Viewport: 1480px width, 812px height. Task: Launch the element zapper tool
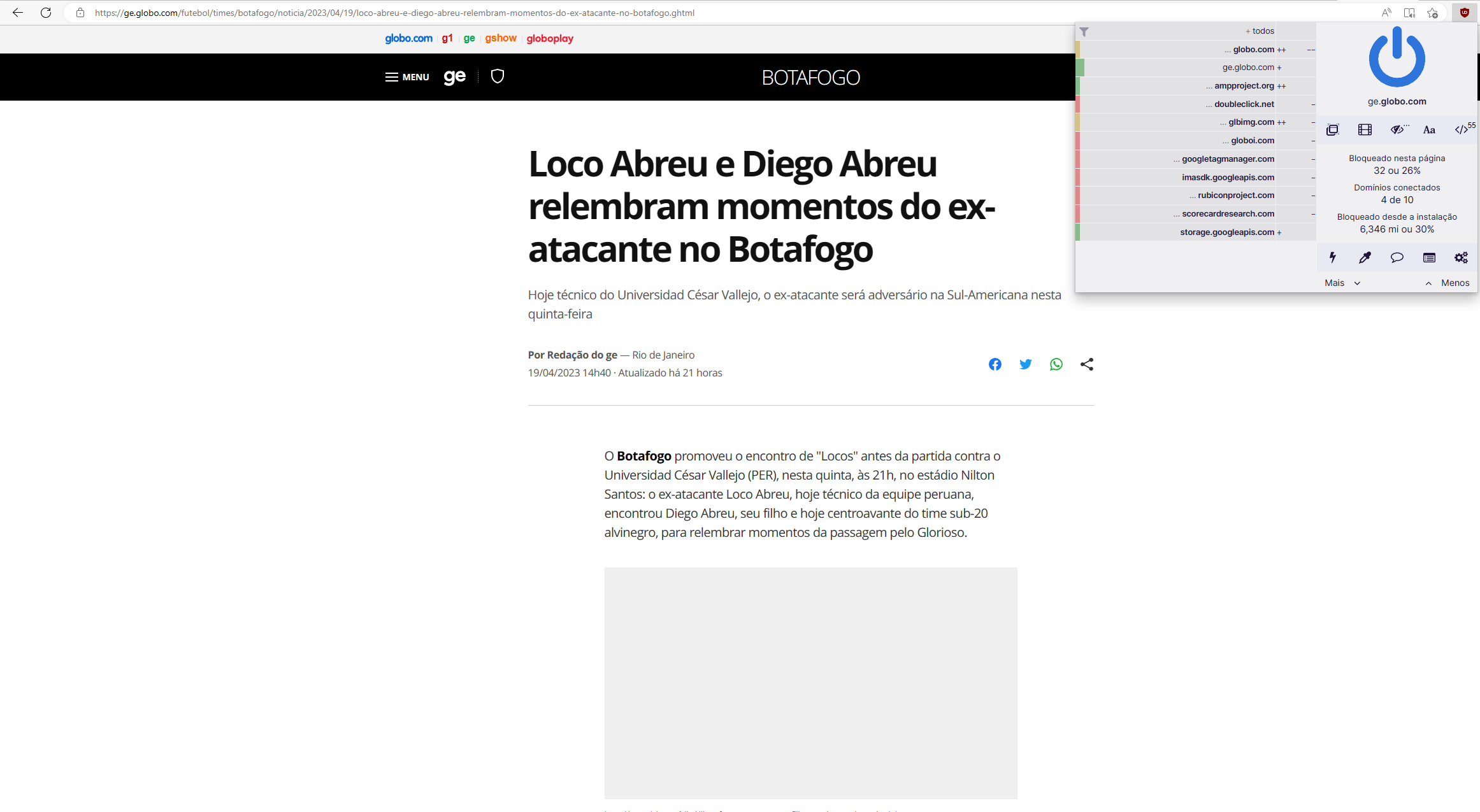(1333, 257)
